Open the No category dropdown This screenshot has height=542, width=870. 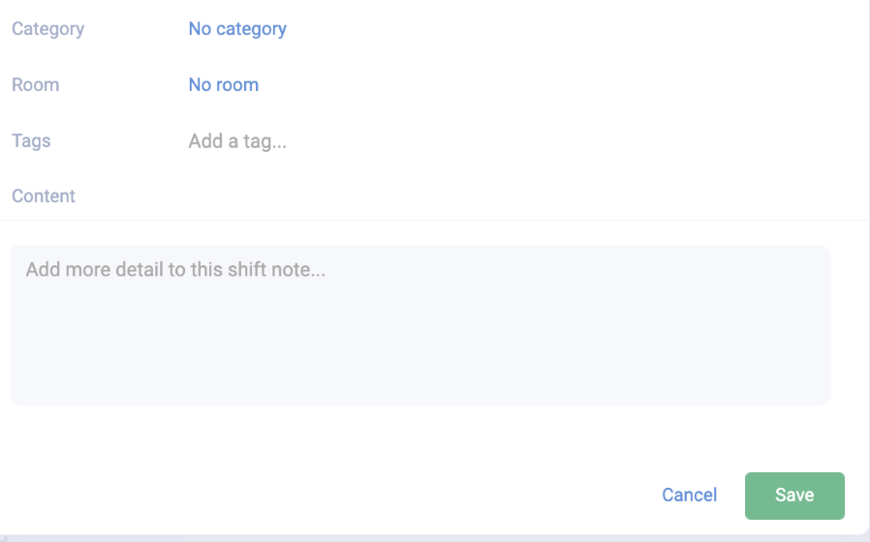237,29
